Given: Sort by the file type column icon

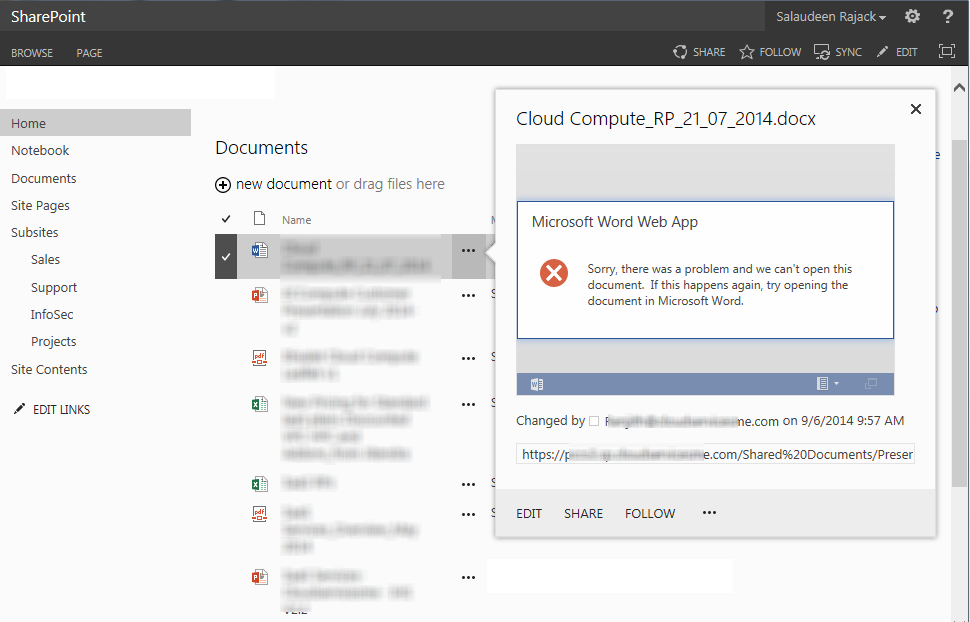Looking at the screenshot, I should point(260,218).
